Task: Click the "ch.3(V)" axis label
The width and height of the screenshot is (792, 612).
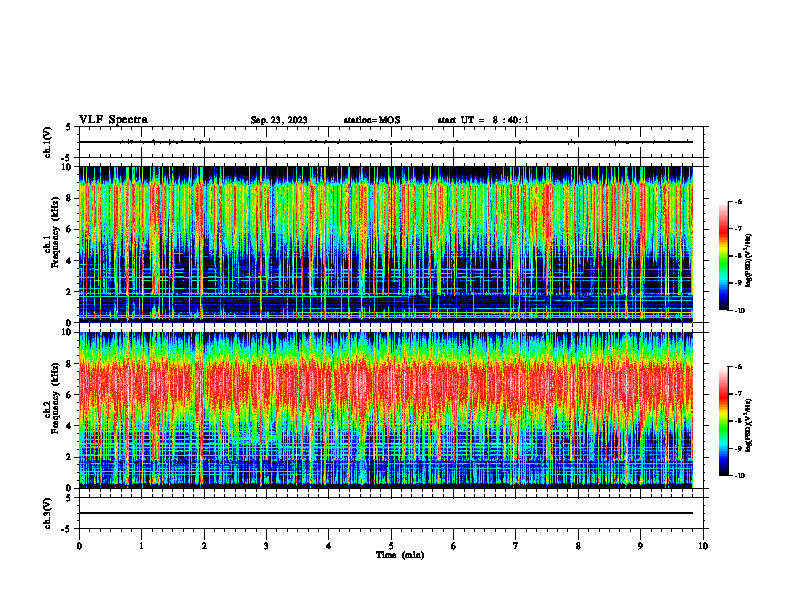Action: tap(47, 514)
